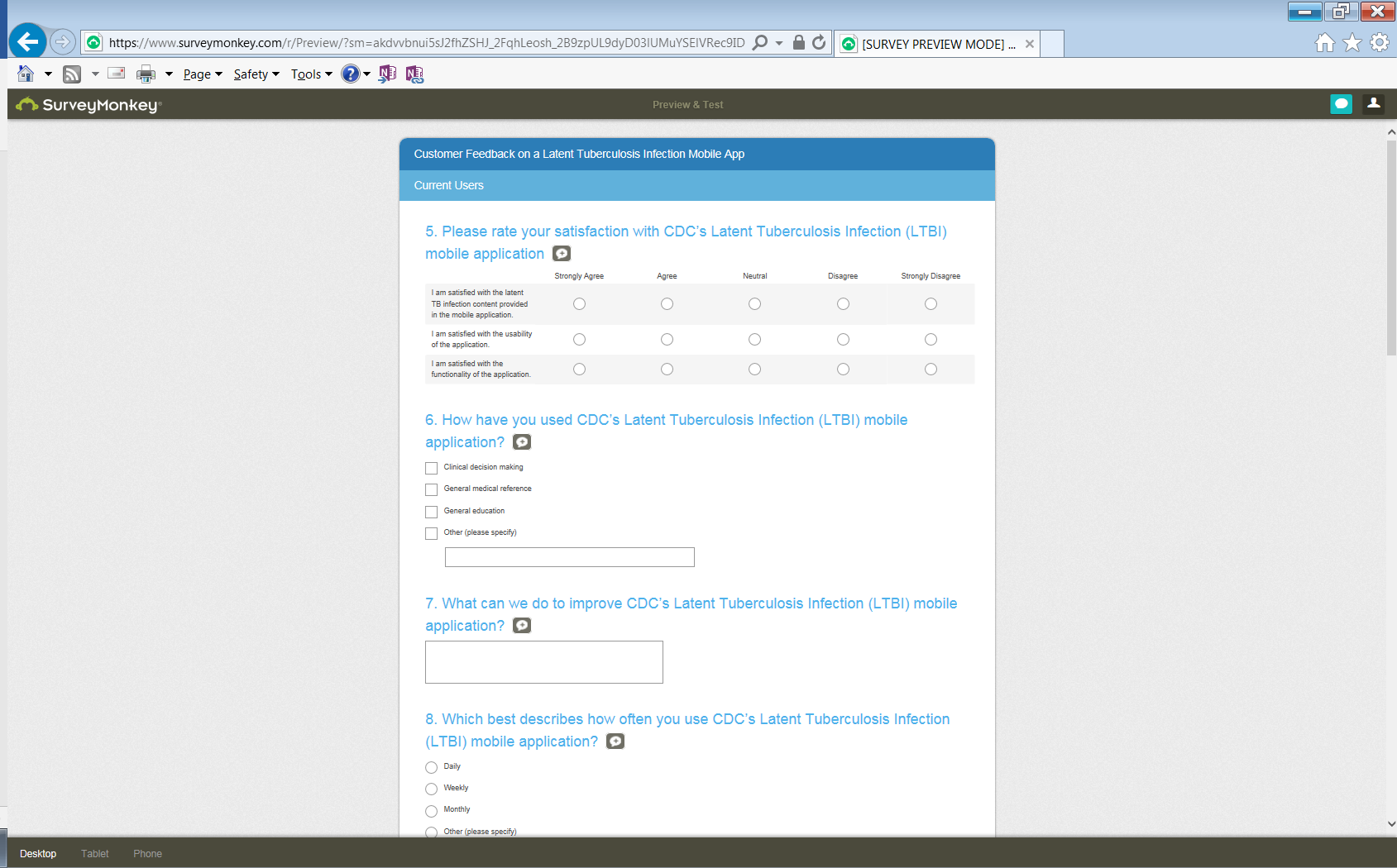Screen dimensions: 1397x868
Task: Click the Send to OneNote icon
Action: tap(387, 74)
